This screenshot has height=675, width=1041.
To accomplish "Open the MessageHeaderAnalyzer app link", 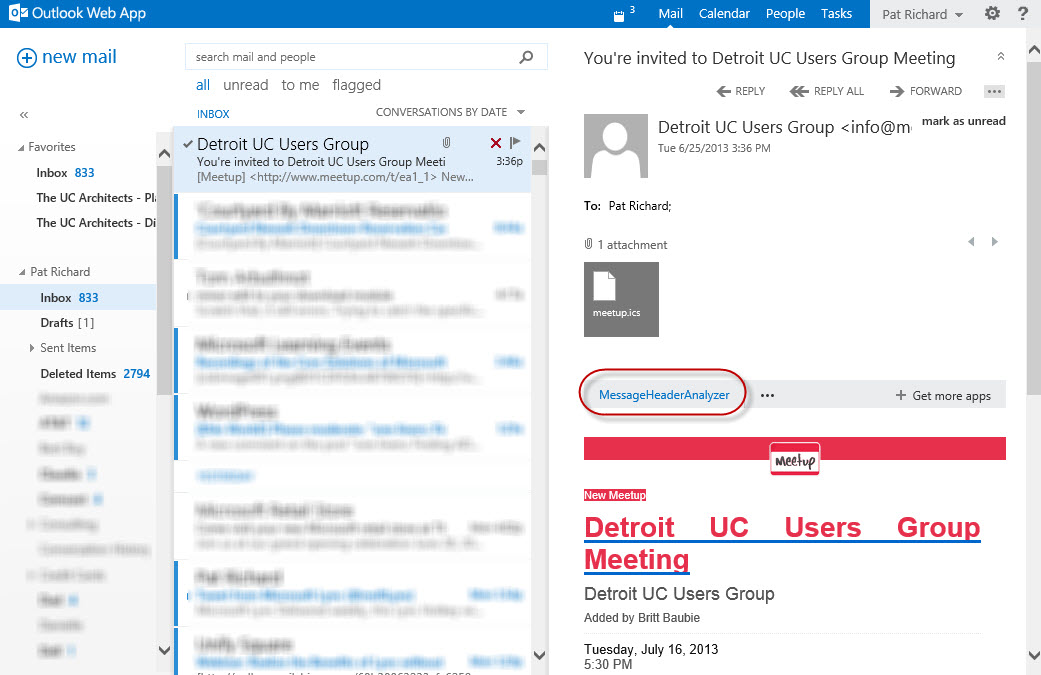I will [664, 395].
